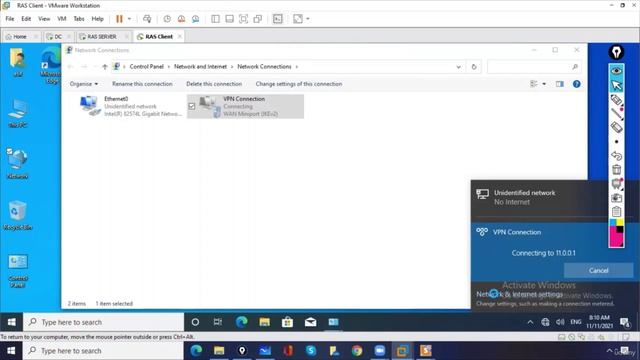
Task: Select the Ethernet0 adapter
Action: (x=131, y=106)
